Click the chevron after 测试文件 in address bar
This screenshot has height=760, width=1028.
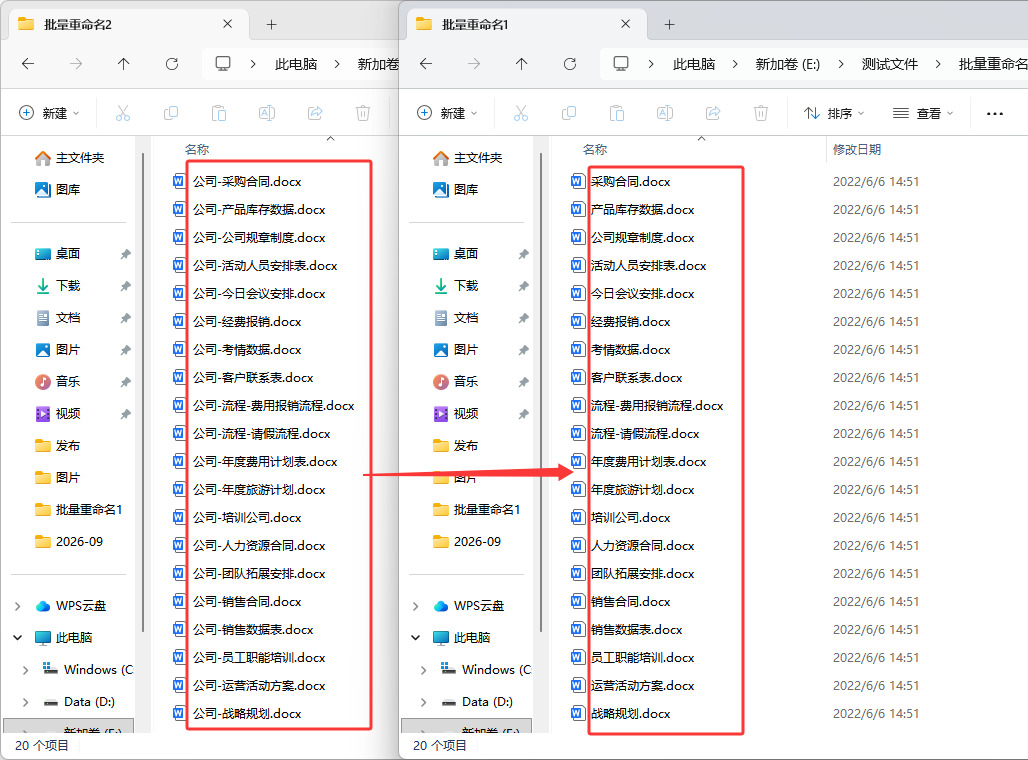pyautogui.click(x=938, y=64)
